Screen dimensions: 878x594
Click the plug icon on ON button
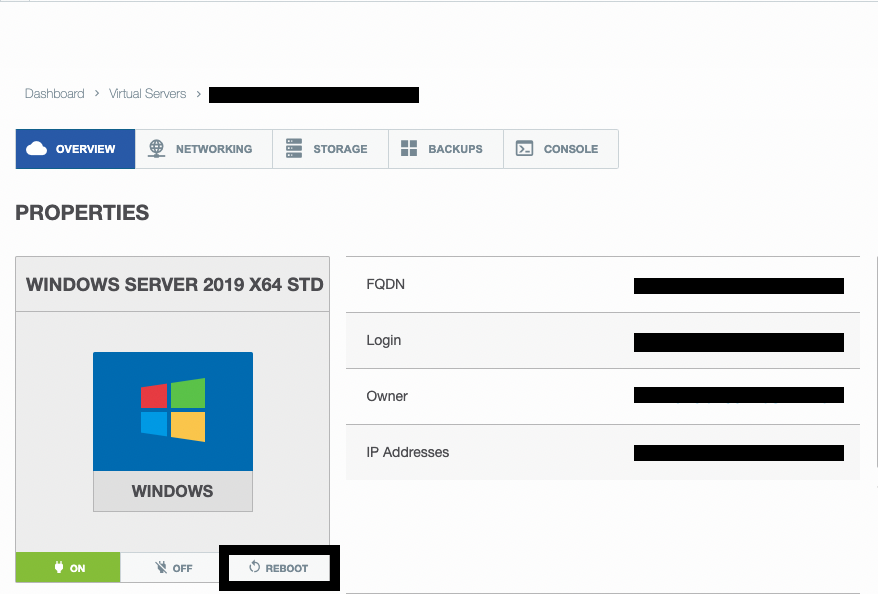tap(59, 567)
